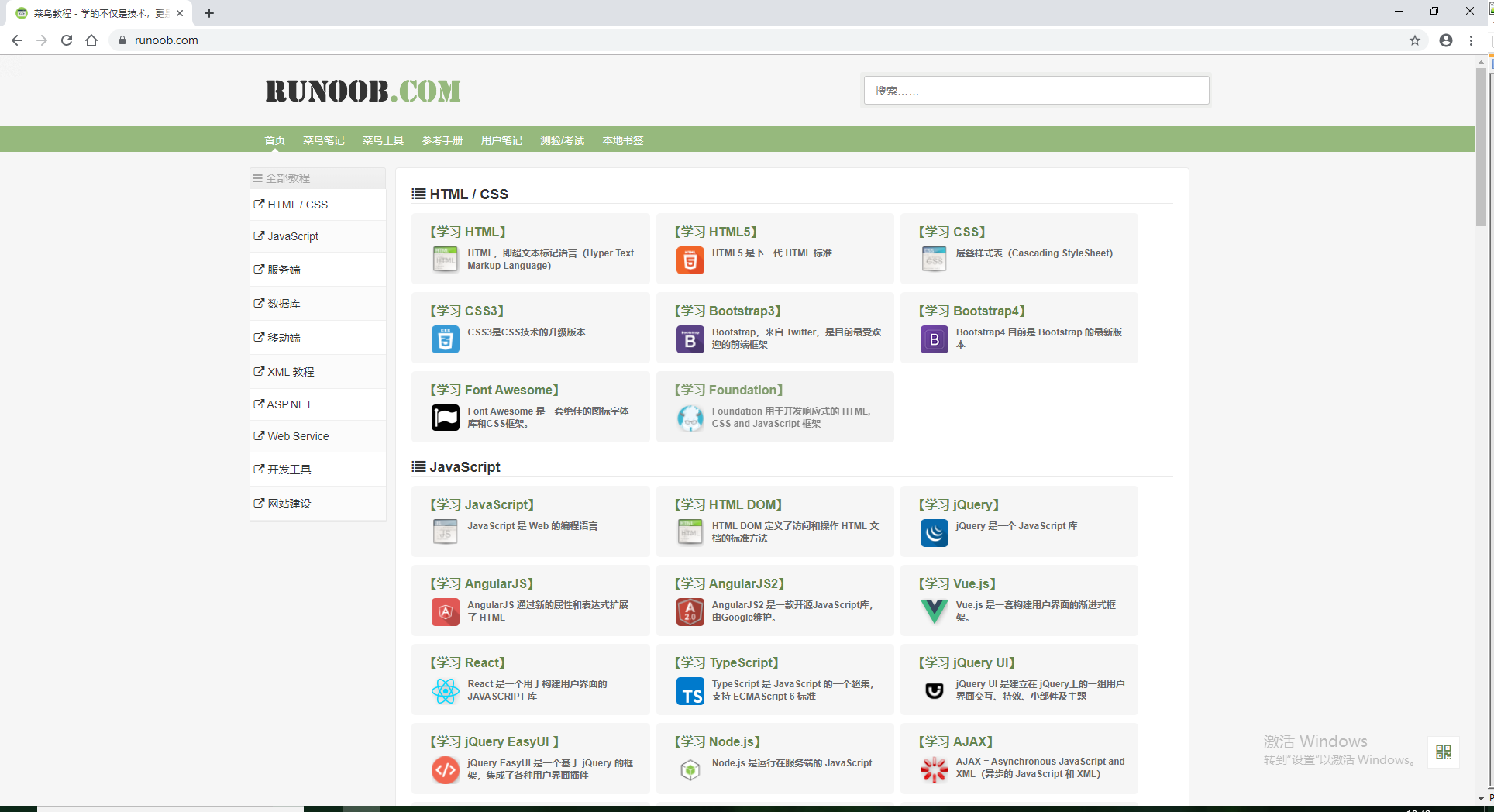
Task: Go to the browser home page
Action: pos(91,40)
